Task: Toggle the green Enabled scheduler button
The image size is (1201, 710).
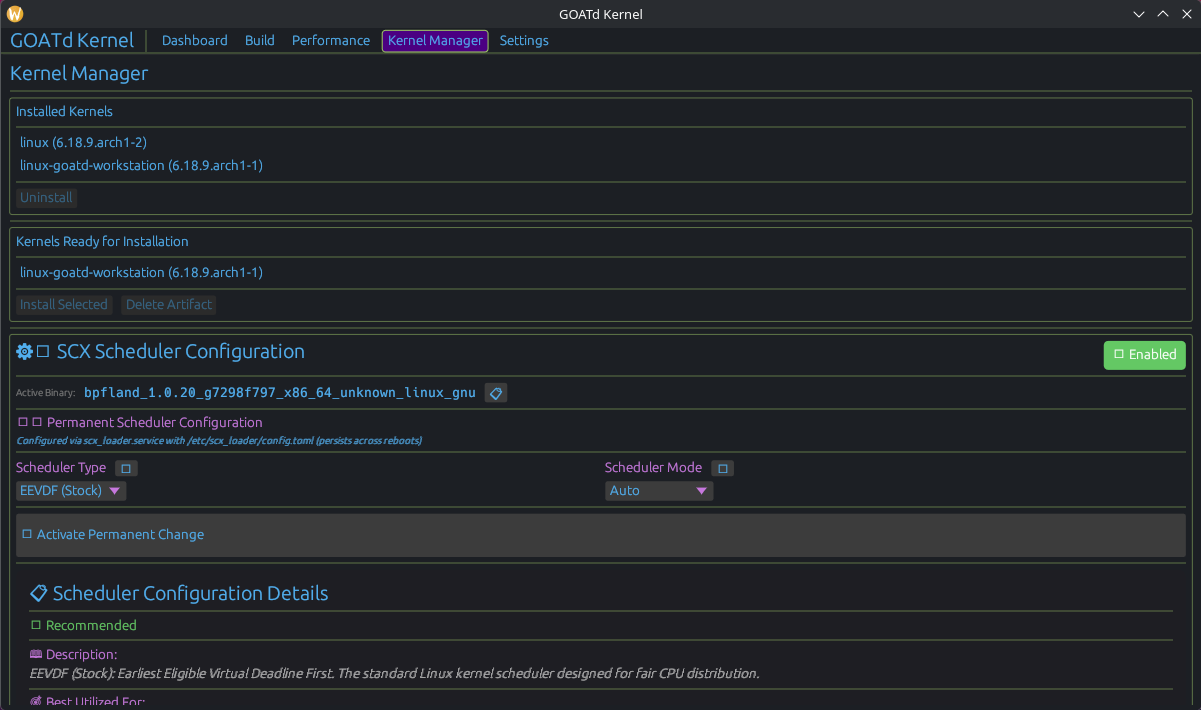Action: tap(1144, 355)
